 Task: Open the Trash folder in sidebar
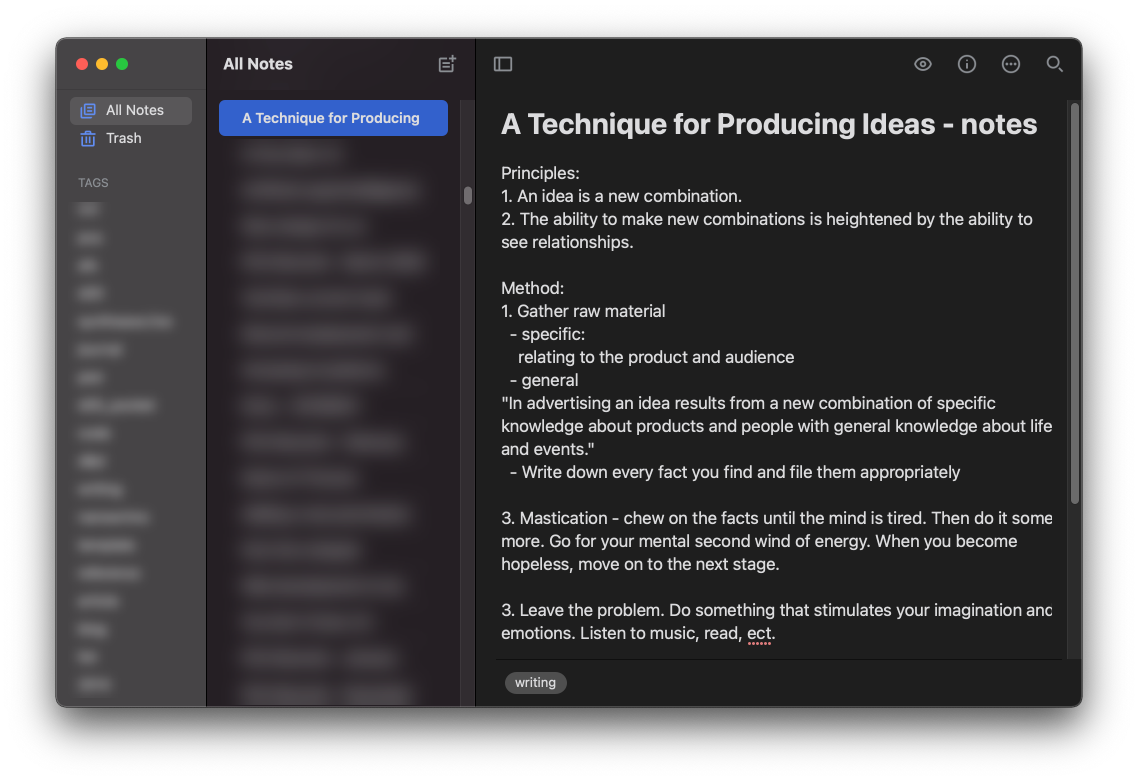click(x=131, y=138)
